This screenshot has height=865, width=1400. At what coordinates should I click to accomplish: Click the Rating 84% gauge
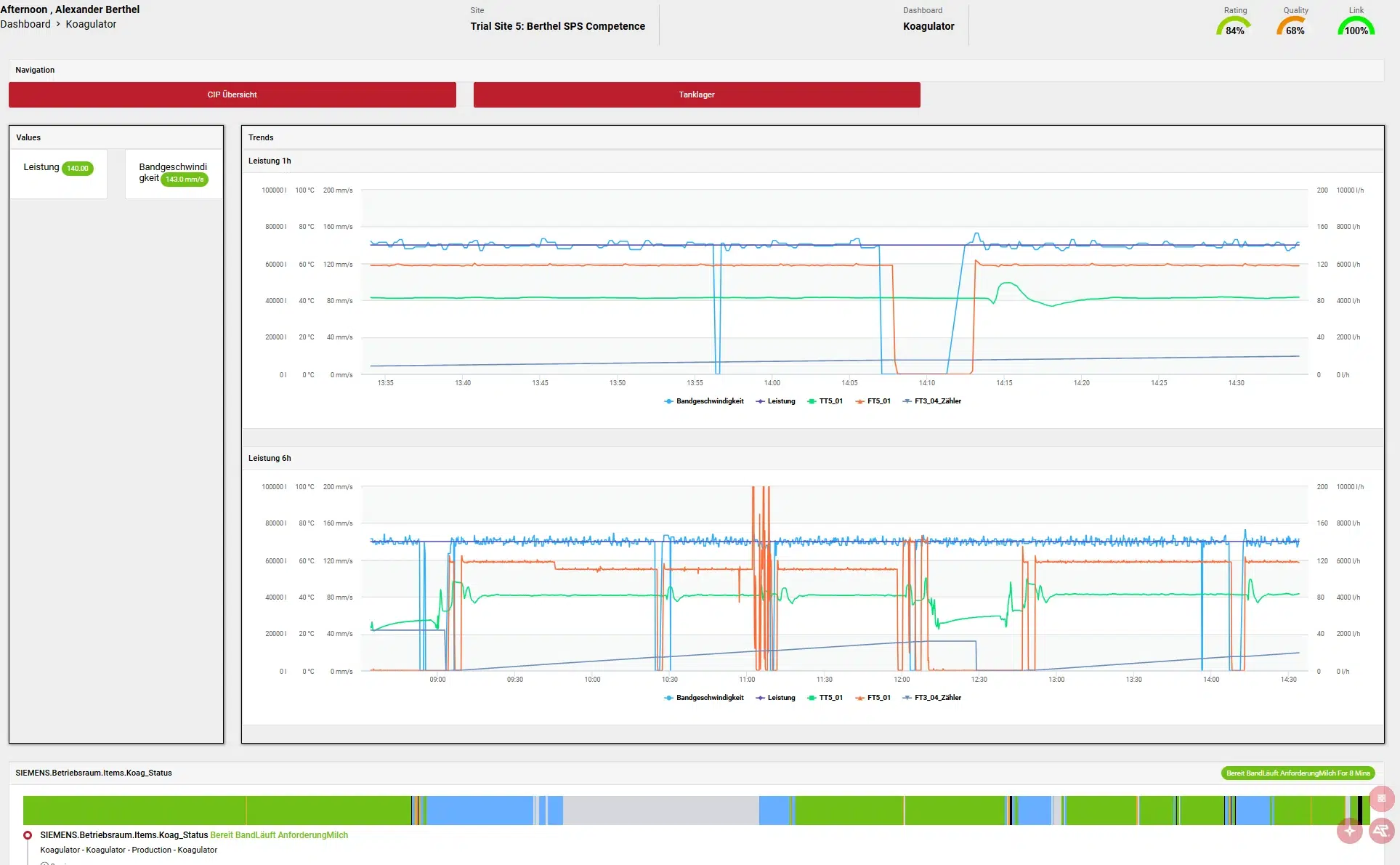1234,26
